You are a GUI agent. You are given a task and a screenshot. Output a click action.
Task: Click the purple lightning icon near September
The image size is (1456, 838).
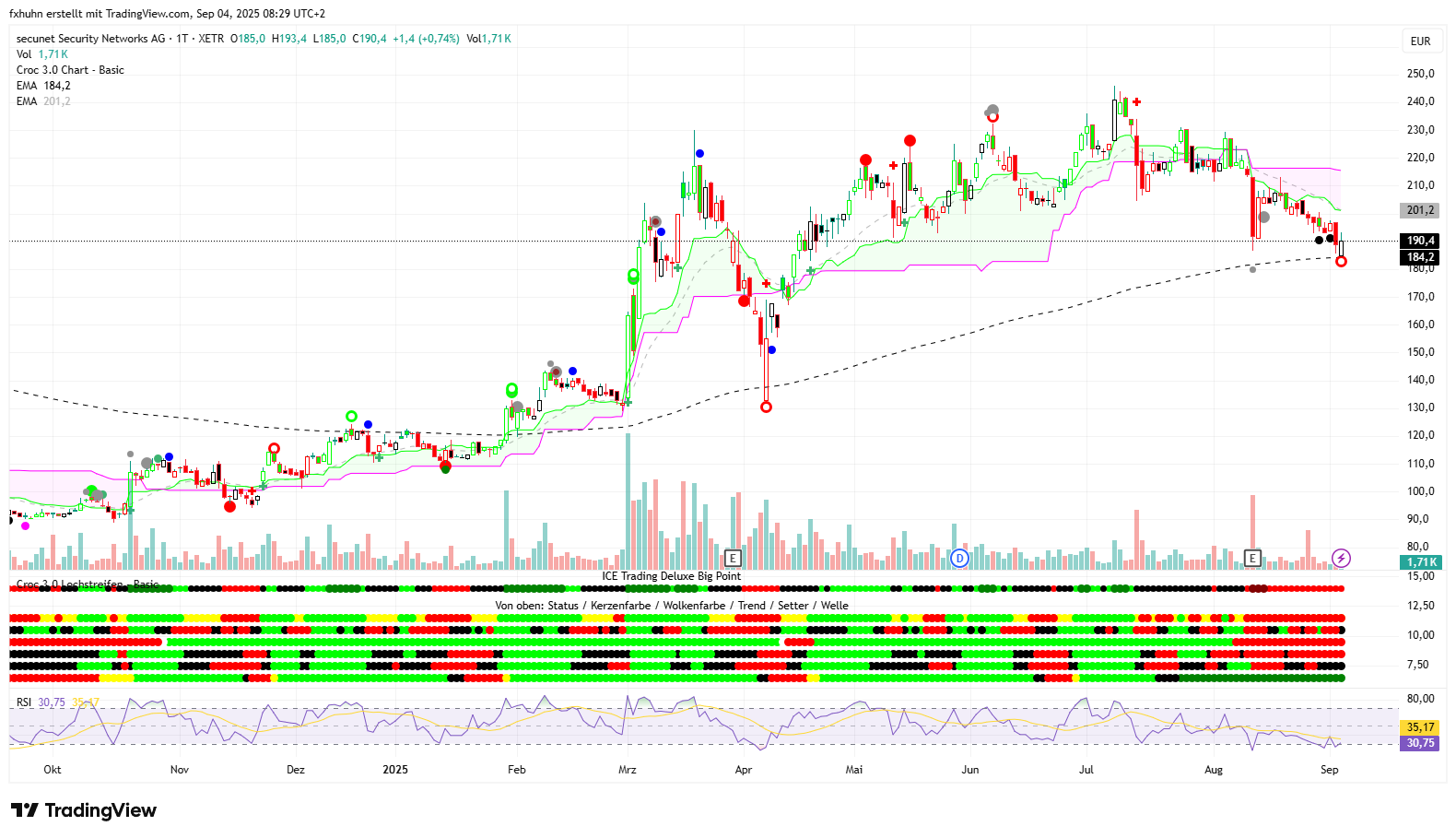click(1341, 558)
